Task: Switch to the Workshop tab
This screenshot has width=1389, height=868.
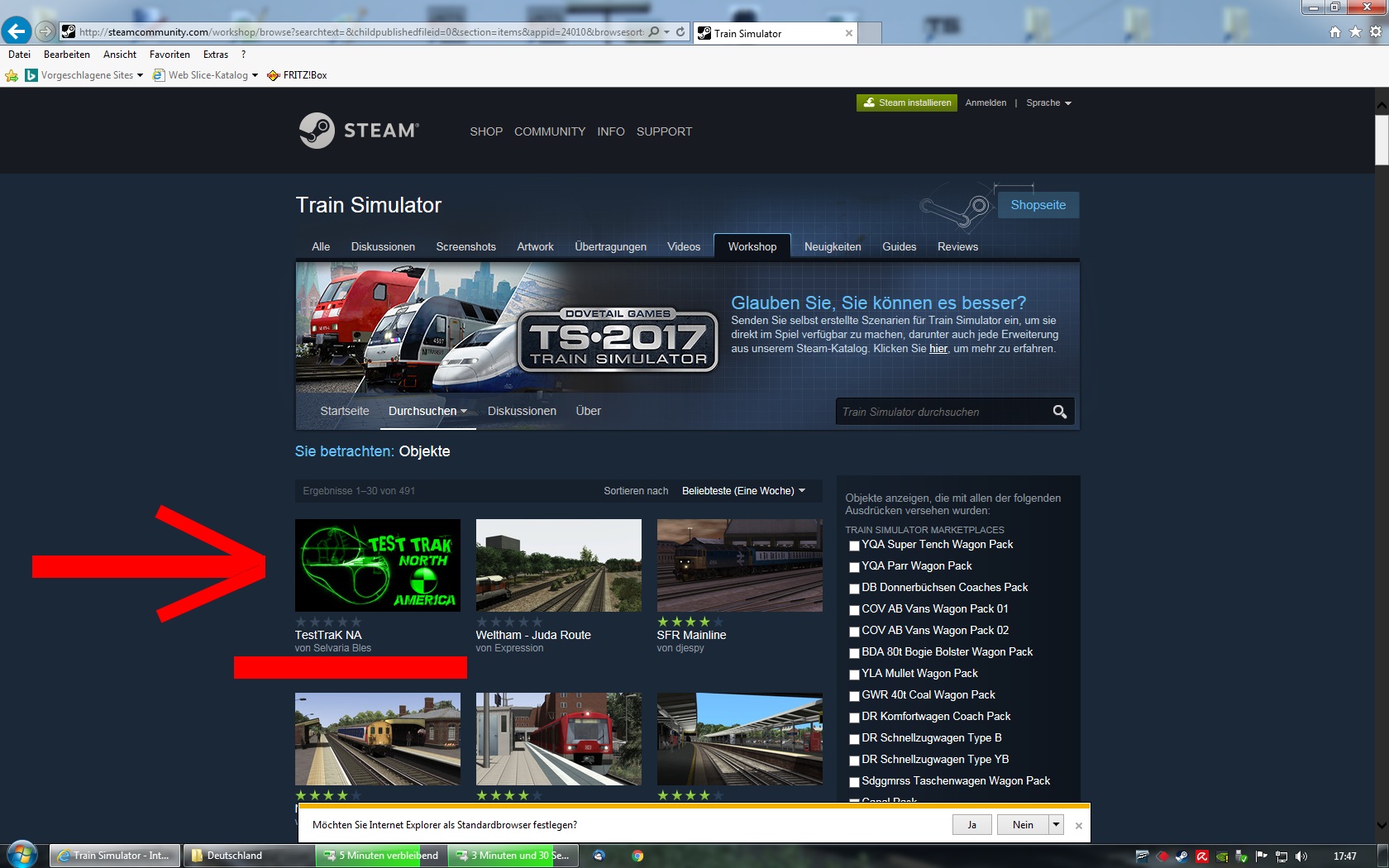Action: (752, 246)
